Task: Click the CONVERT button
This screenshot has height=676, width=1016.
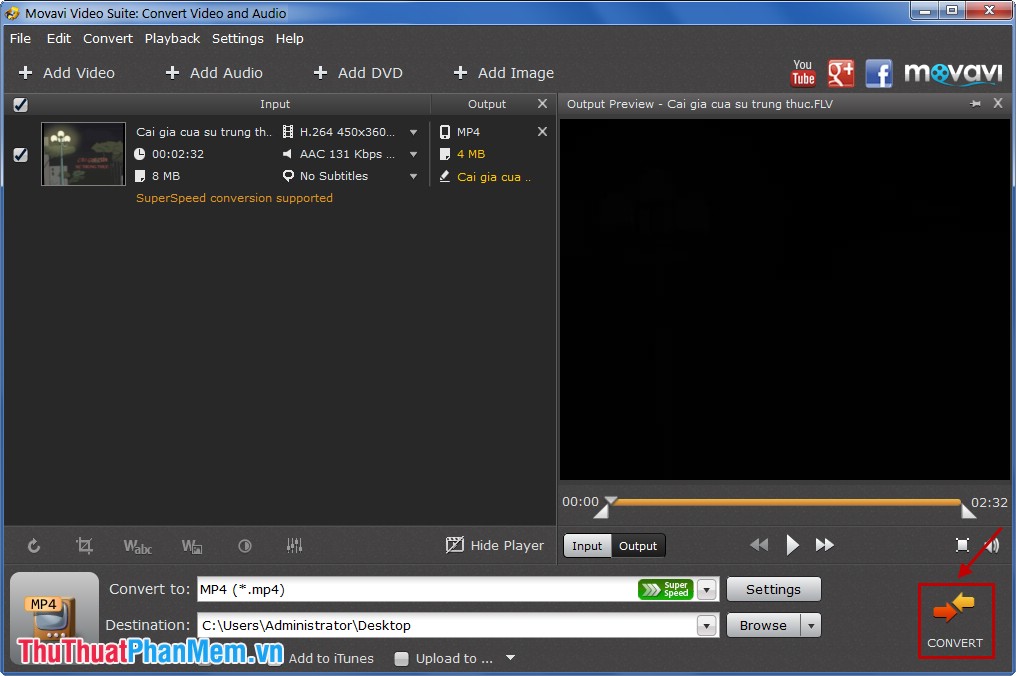Action: 955,620
